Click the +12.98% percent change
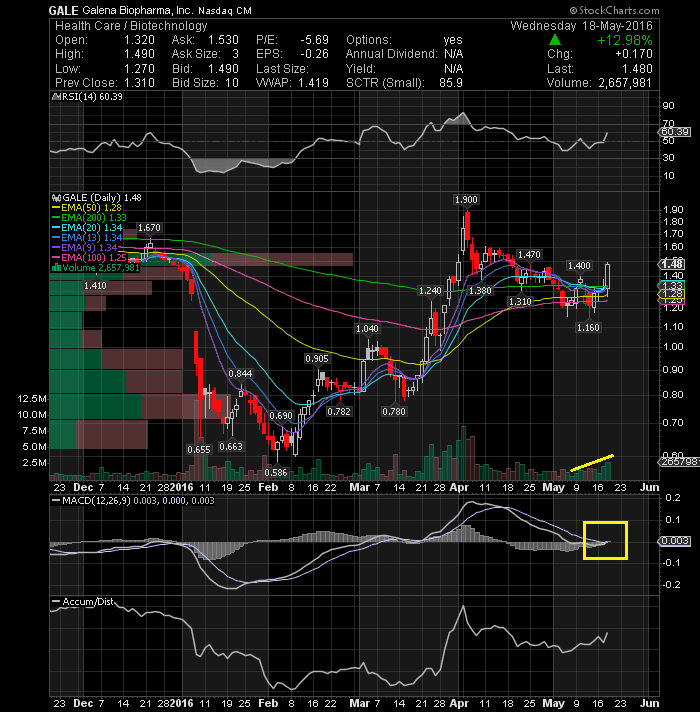This screenshot has width=700, height=712. (x=625, y=40)
